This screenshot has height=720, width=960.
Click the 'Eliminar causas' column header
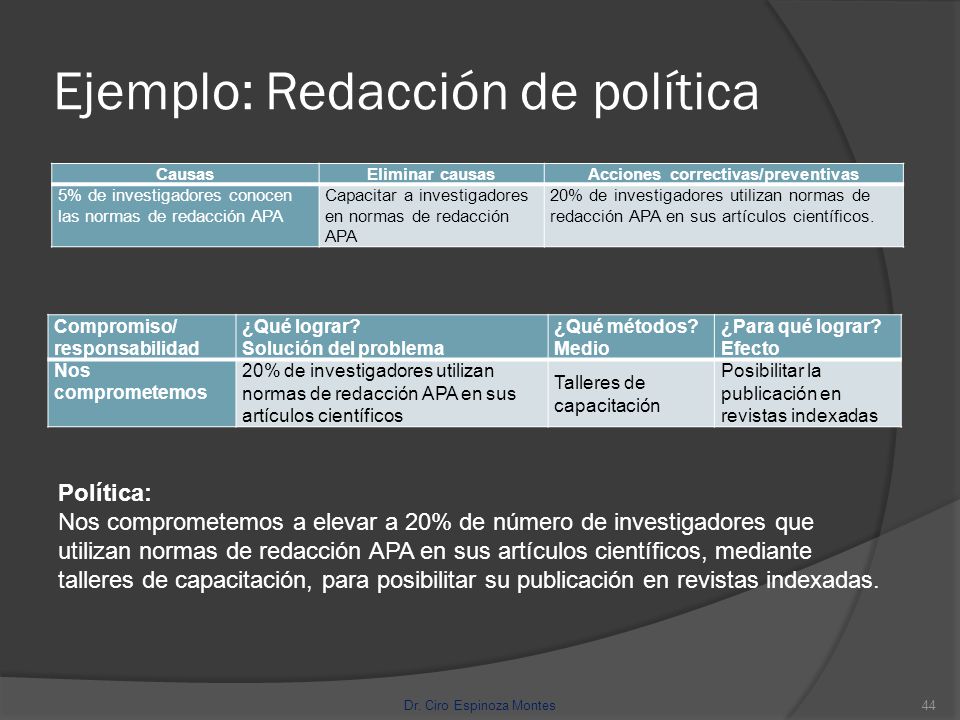coord(431,174)
